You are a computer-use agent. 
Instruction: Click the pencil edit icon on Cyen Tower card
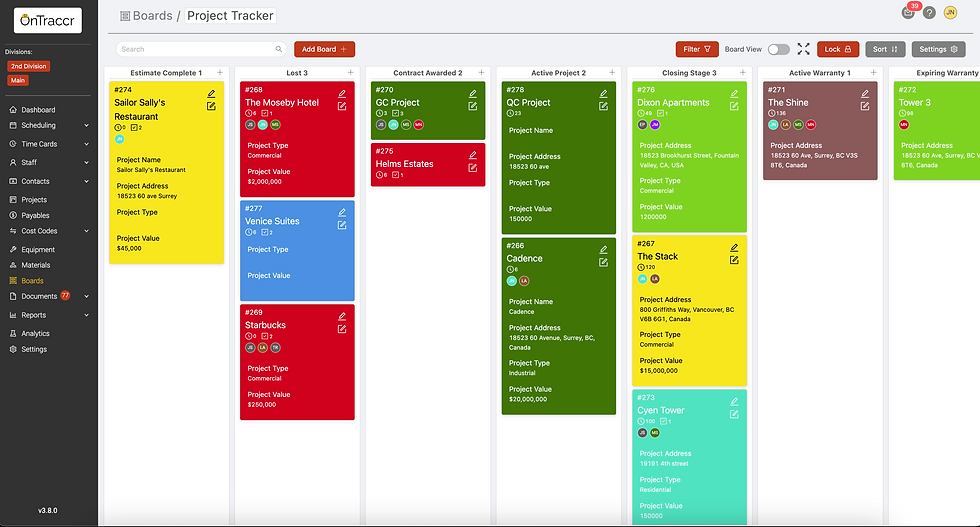click(734, 401)
